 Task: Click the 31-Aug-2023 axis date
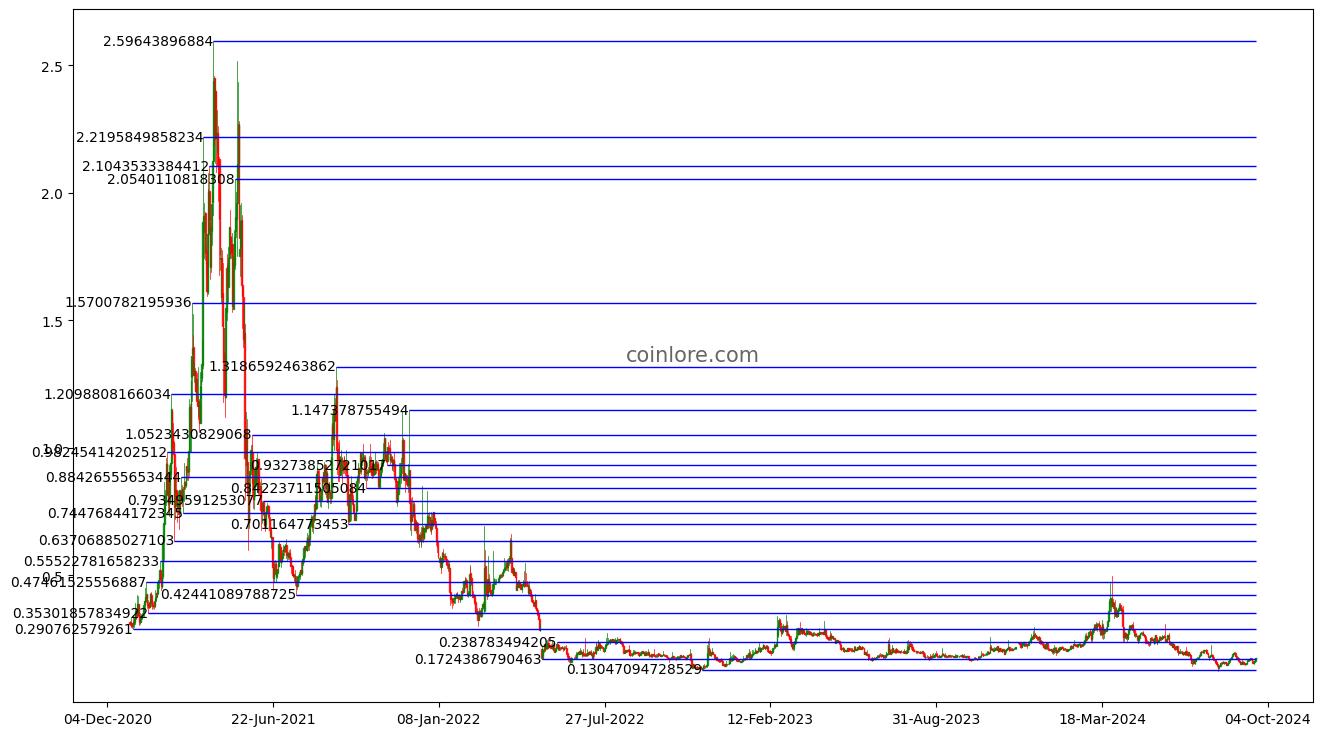click(x=936, y=718)
